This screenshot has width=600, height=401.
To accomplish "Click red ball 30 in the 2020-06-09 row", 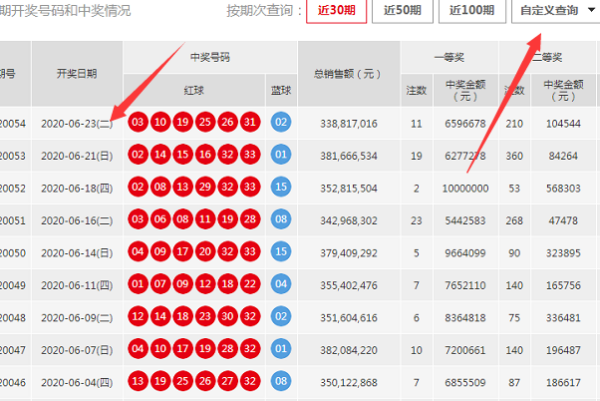I will pyautogui.click(x=228, y=316).
